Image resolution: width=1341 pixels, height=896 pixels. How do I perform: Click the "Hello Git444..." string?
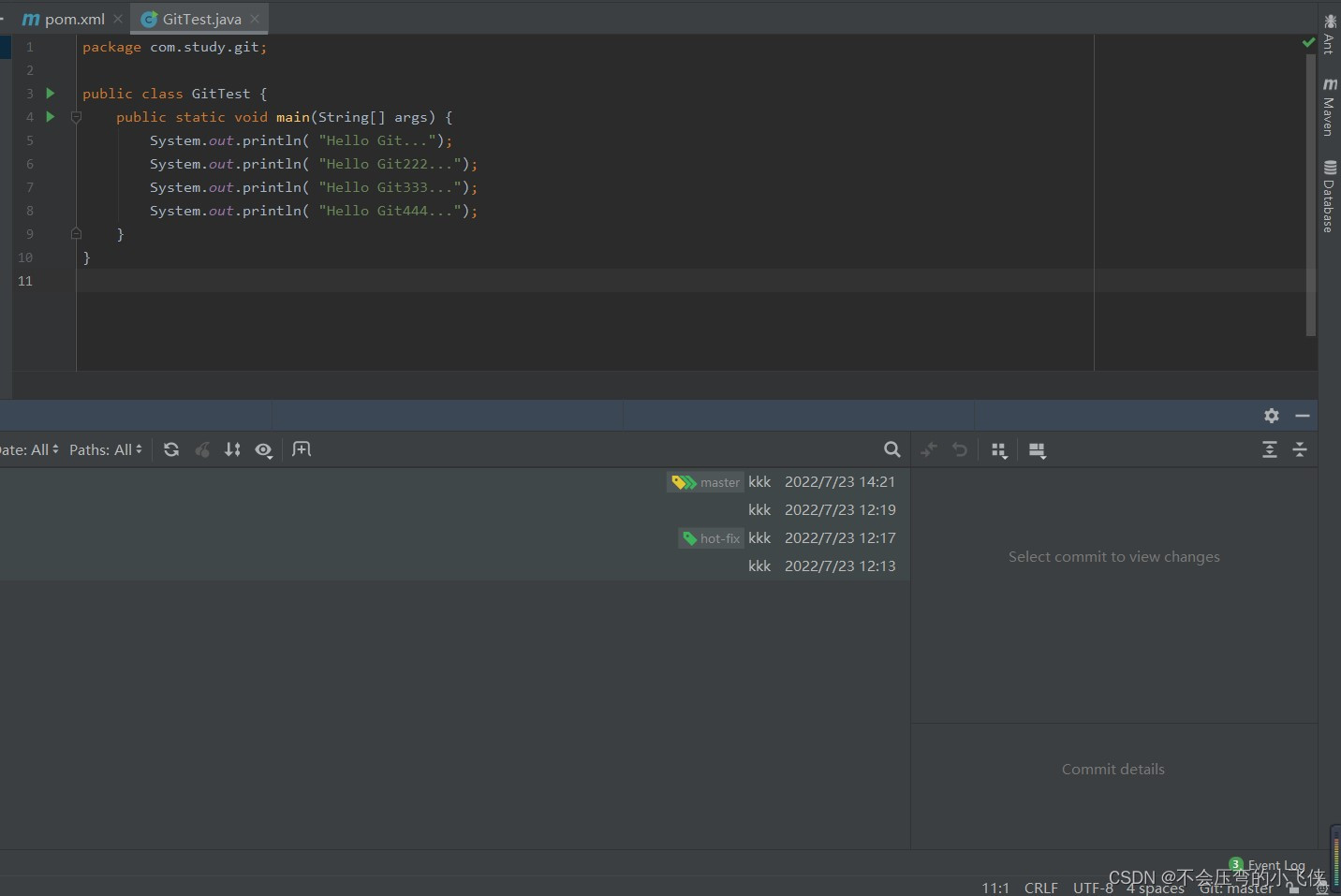390,211
